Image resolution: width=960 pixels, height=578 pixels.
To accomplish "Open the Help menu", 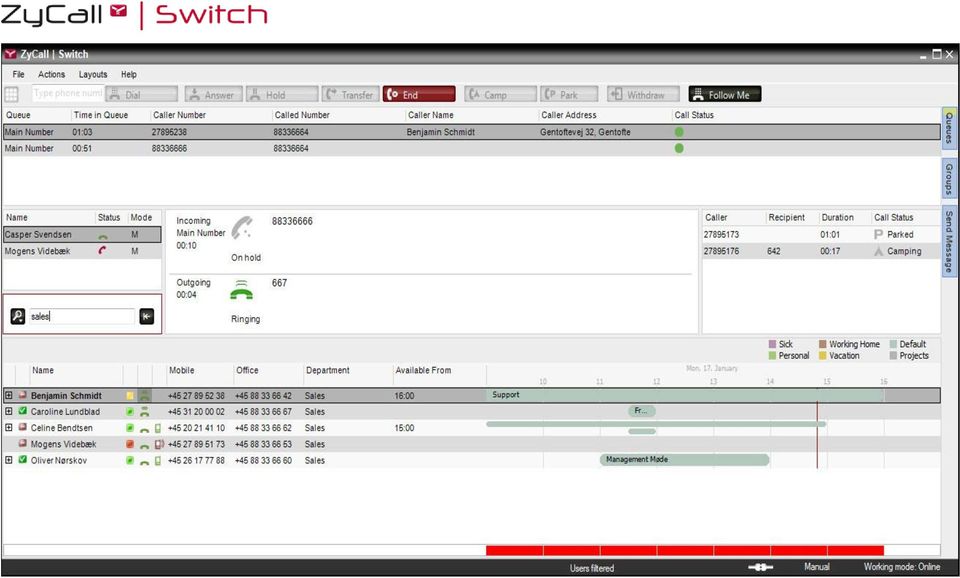I will 129,74.
